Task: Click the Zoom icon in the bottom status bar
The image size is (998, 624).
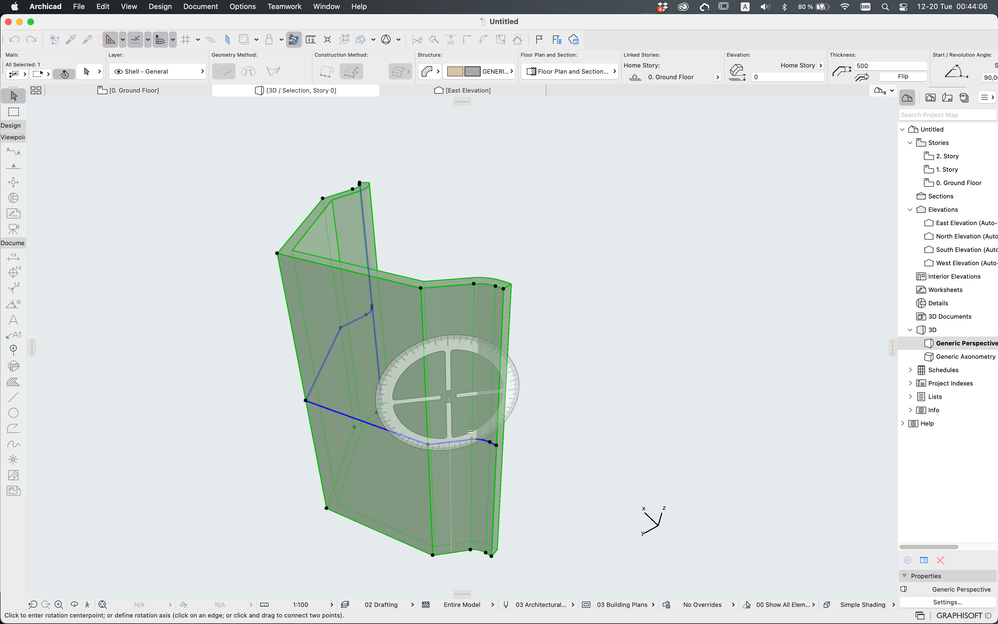Action: point(60,604)
